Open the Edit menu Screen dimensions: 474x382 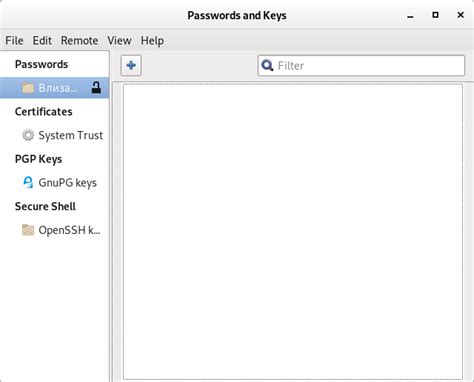click(x=42, y=41)
